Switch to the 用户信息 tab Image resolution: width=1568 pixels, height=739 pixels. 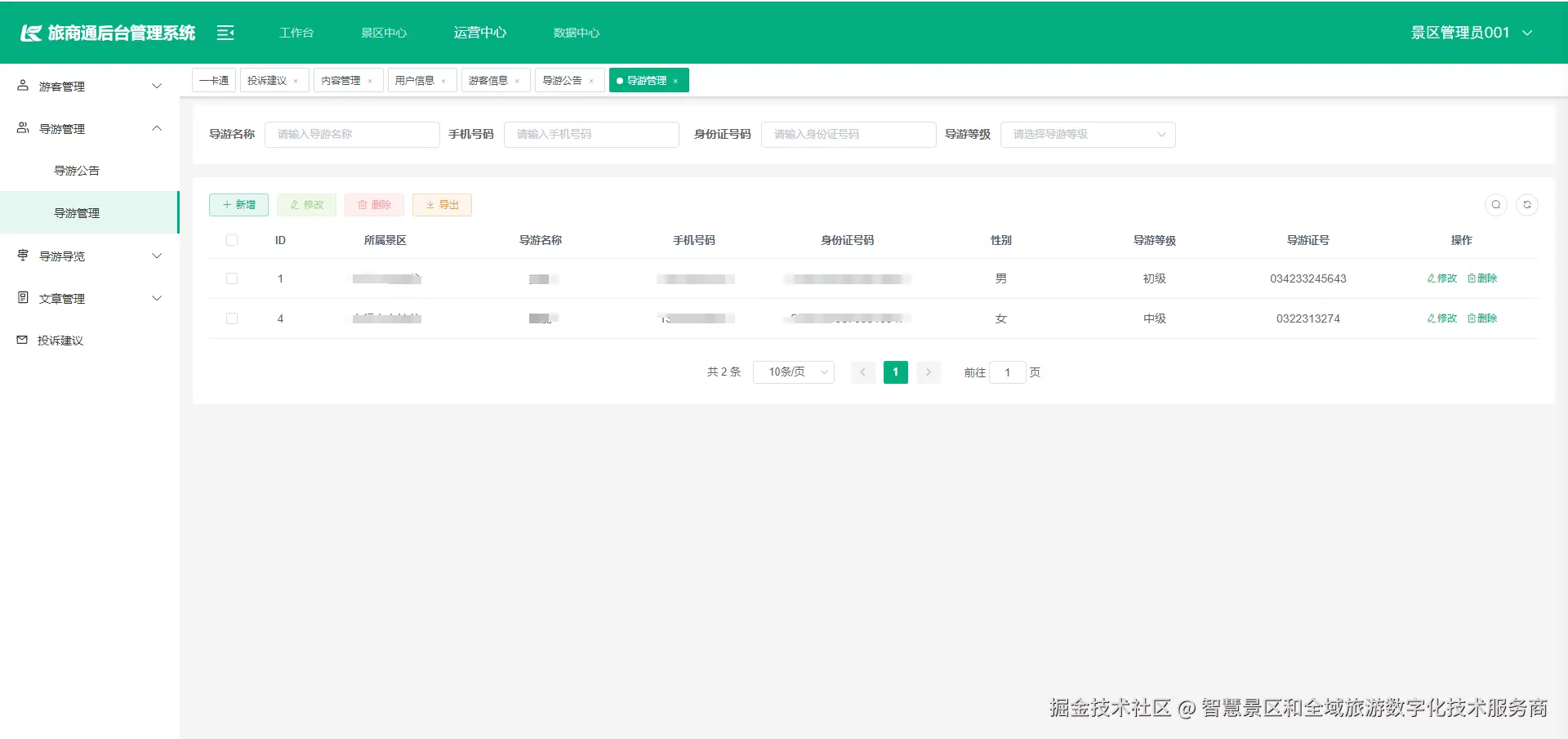point(416,79)
